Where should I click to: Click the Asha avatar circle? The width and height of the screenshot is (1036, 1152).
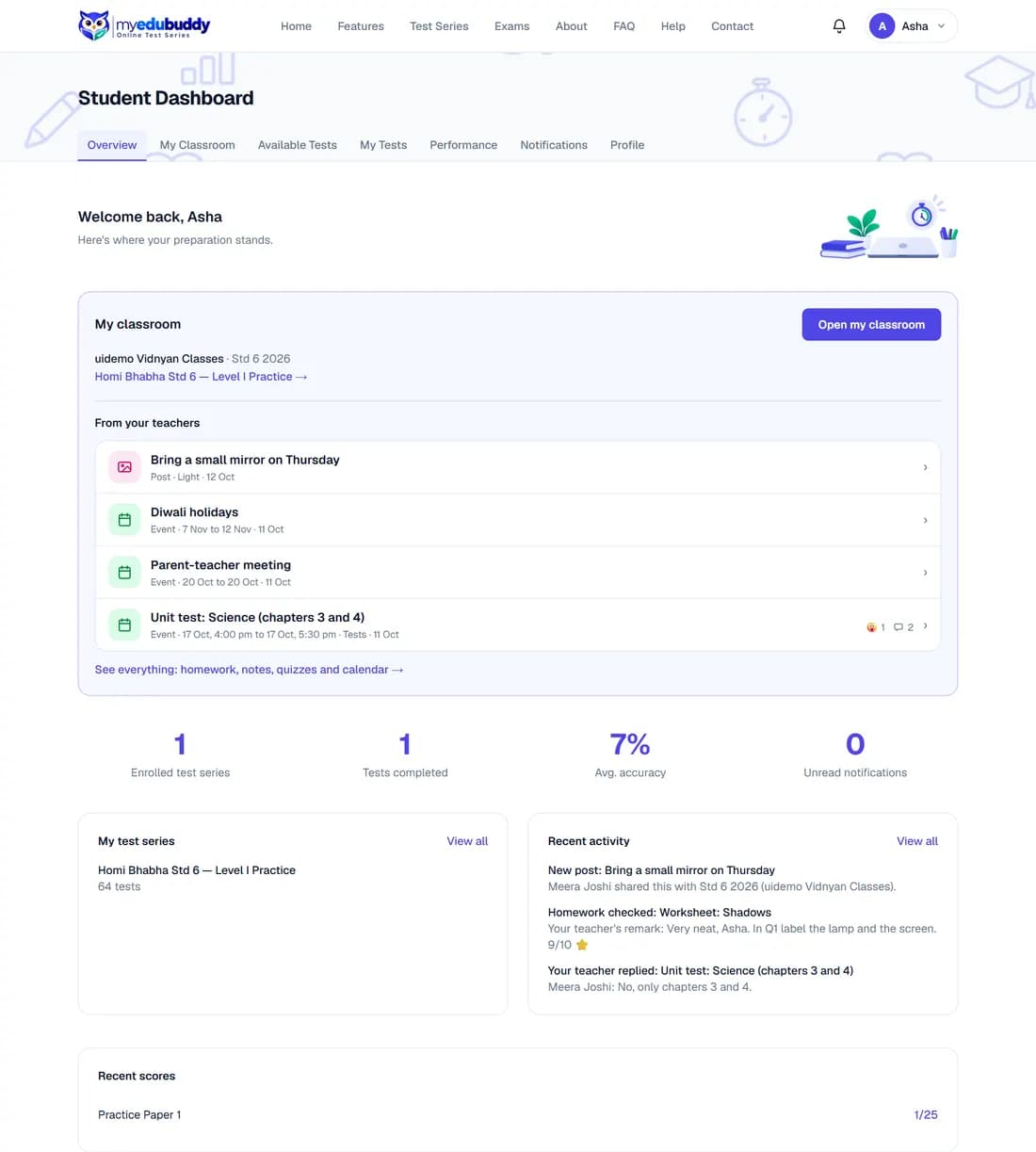(882, 26)
